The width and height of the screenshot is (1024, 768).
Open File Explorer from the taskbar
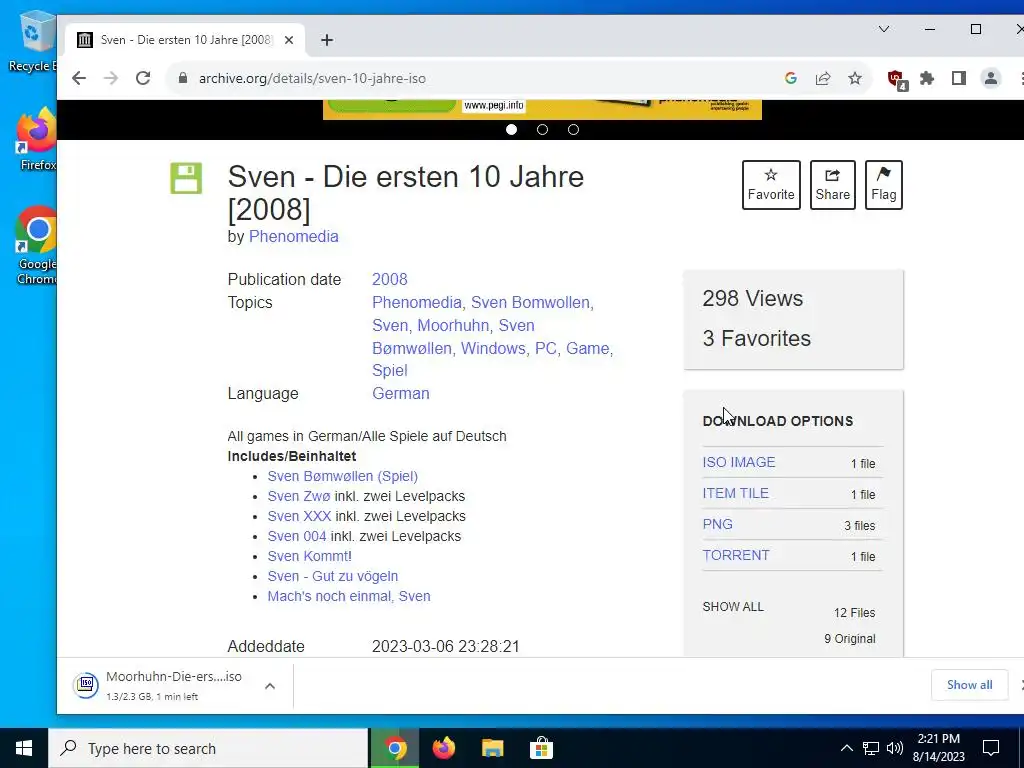pyautogui.click(x=492, y=748)
